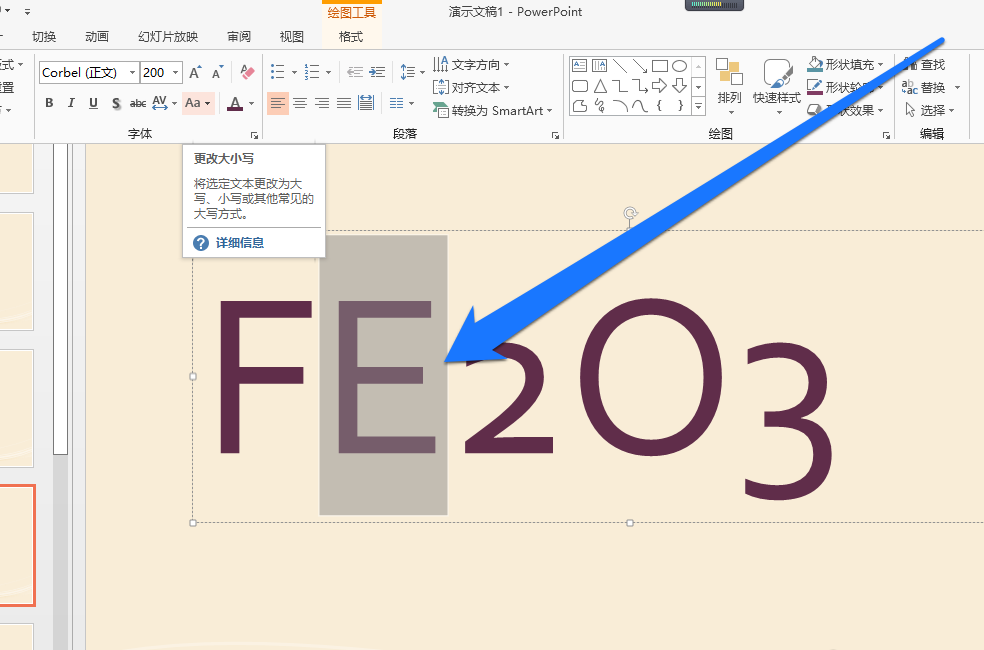Select vertical text box shape
Viewport: 984px width, 650px height.
[600, 66]
